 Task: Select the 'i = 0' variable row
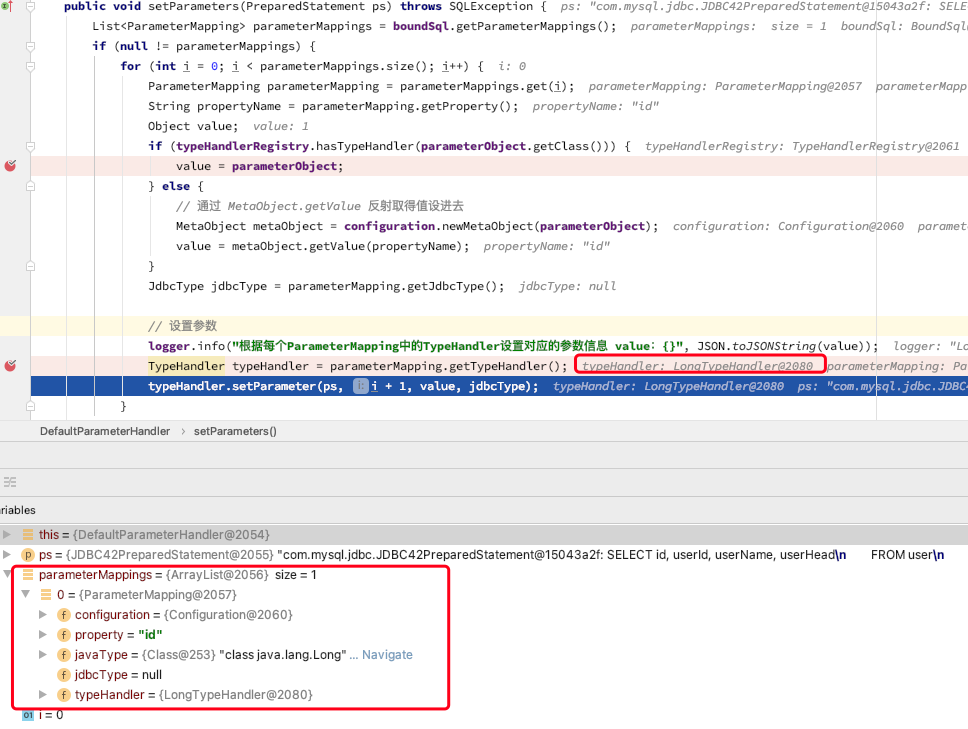(x=50, y=715)
